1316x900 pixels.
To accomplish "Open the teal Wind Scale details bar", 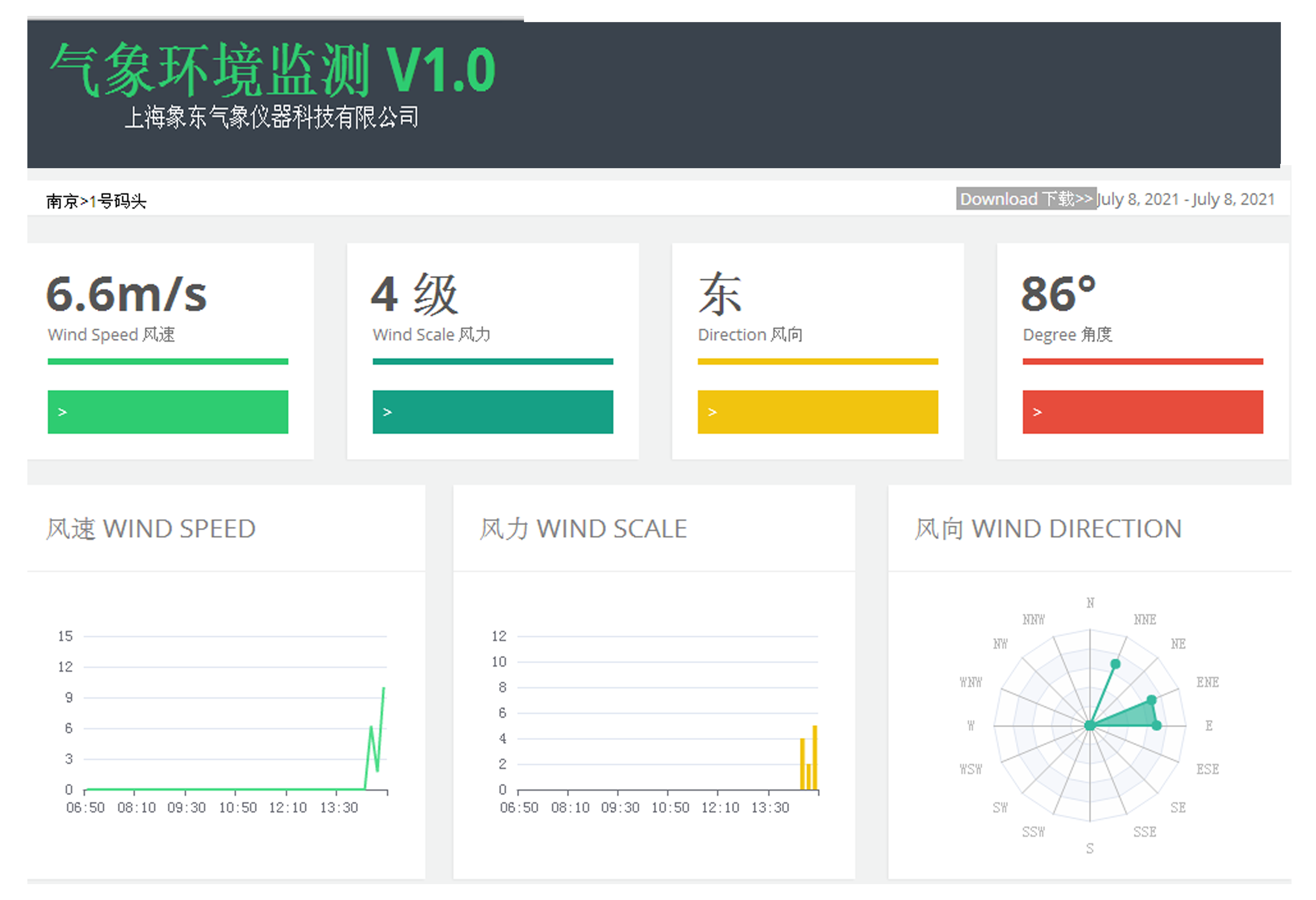I will click(493, 412).
